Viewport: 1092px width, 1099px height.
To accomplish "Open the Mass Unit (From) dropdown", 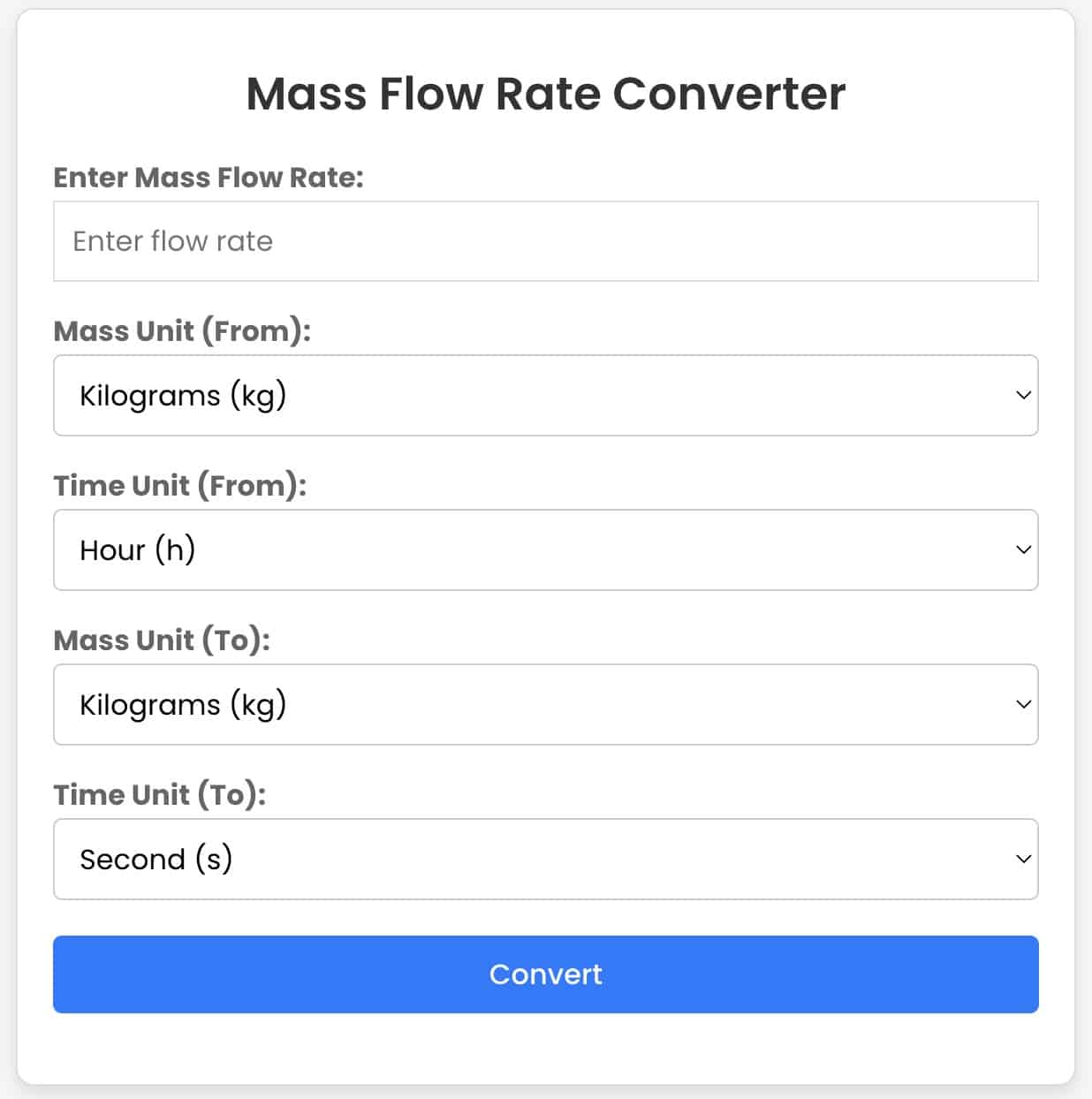I will [546, 395].
